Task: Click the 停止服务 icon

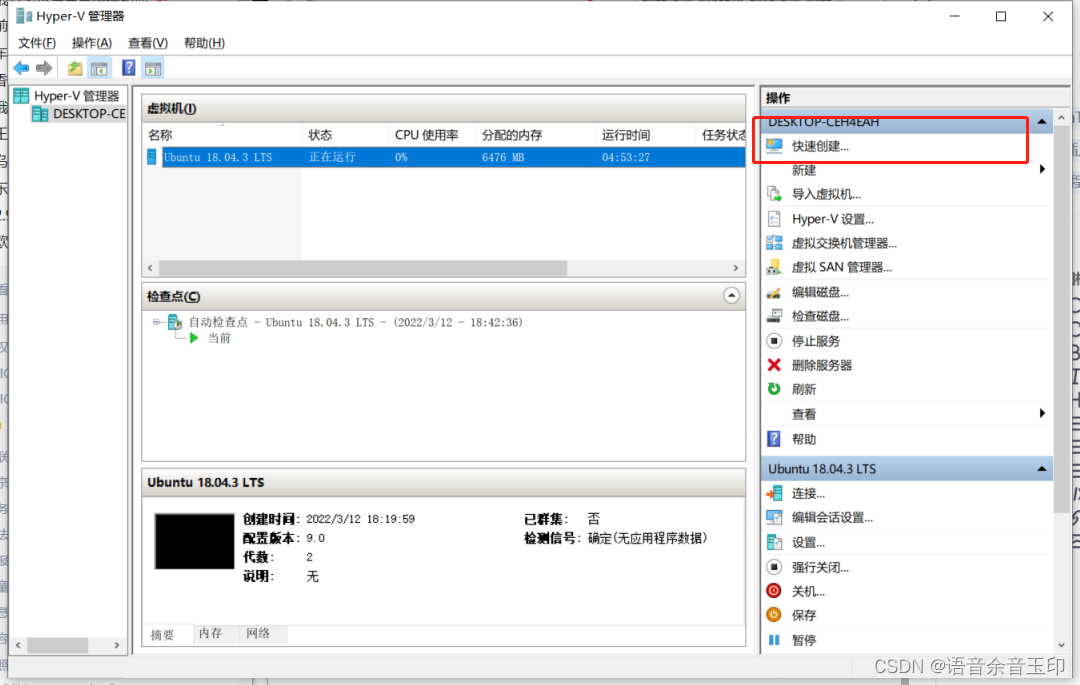Action: 774,341
